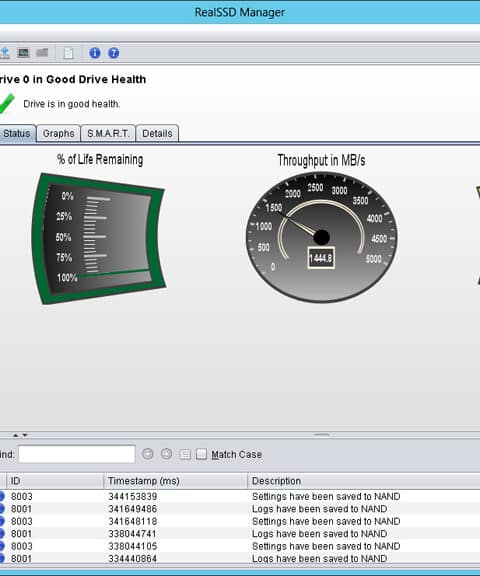Click the document page toolbar icon

click(68, 53)
